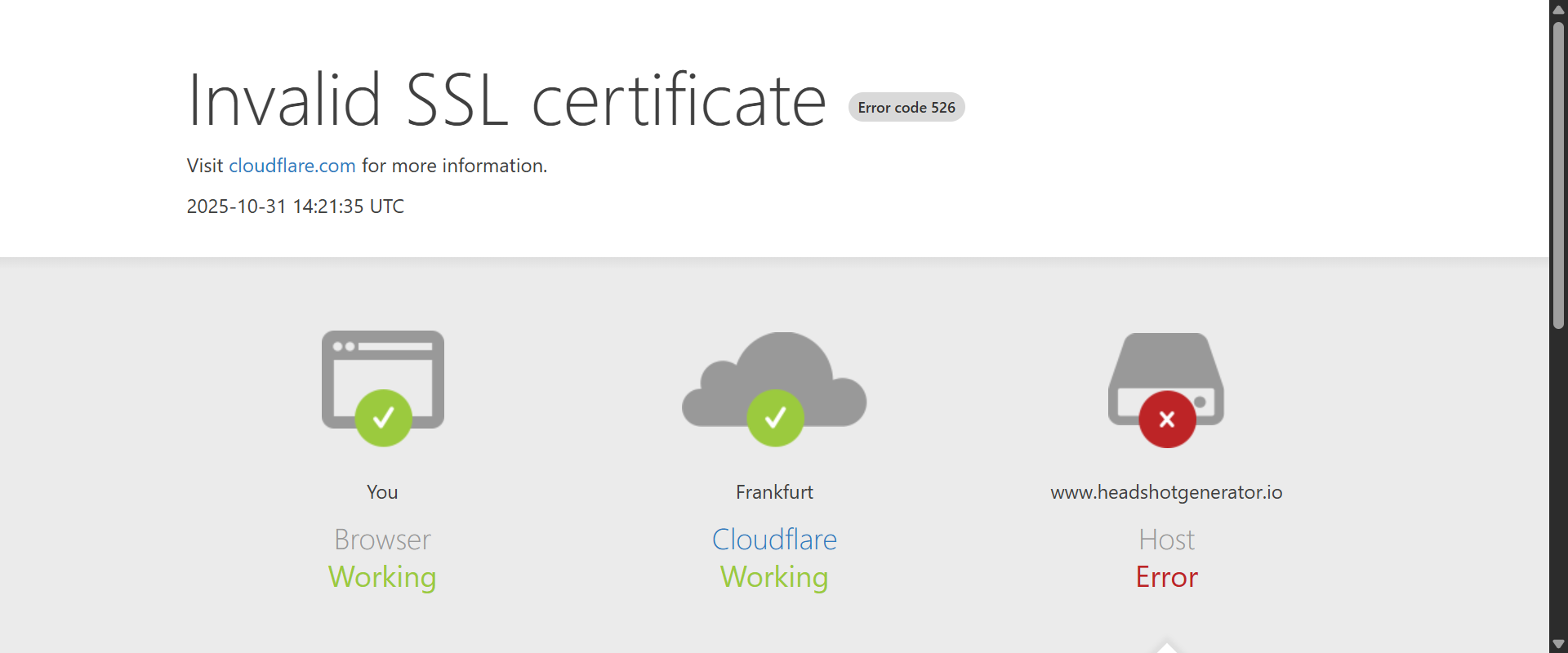Click the Frankfurt location label
Screen dimensions: 1568x653
(x=774, y=492)
